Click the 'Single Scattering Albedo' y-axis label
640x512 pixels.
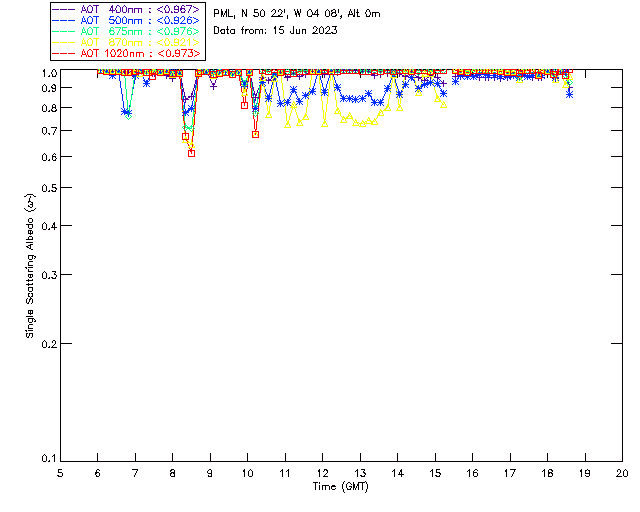point(30,265)
